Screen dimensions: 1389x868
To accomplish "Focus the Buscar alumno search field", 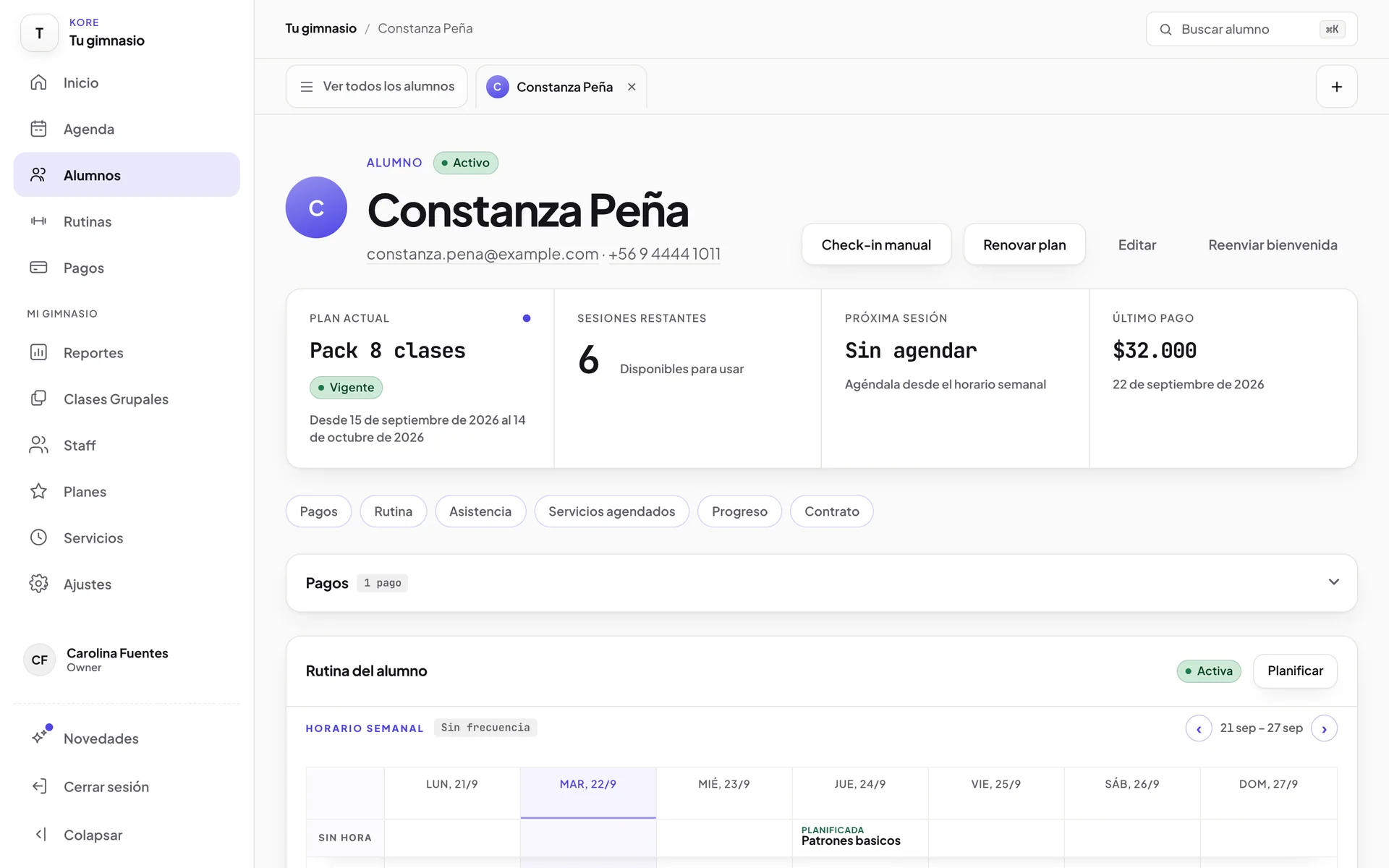I will [1252, 29].
